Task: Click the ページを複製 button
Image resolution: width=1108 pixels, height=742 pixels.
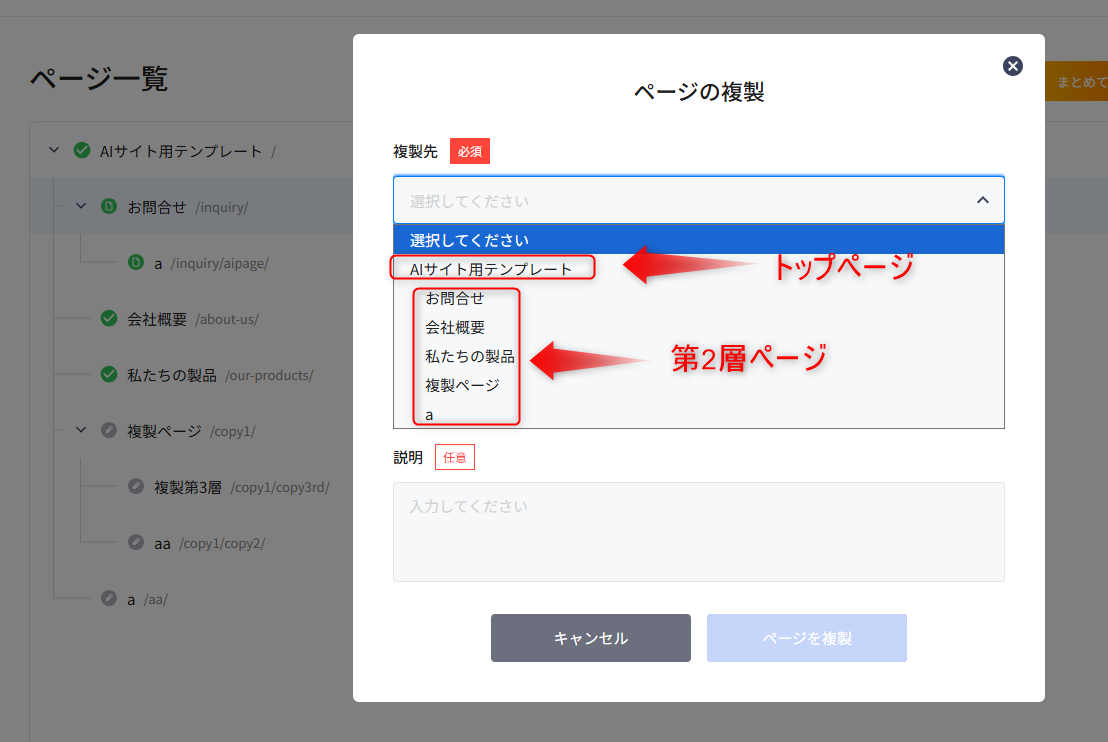Action: 806,638
